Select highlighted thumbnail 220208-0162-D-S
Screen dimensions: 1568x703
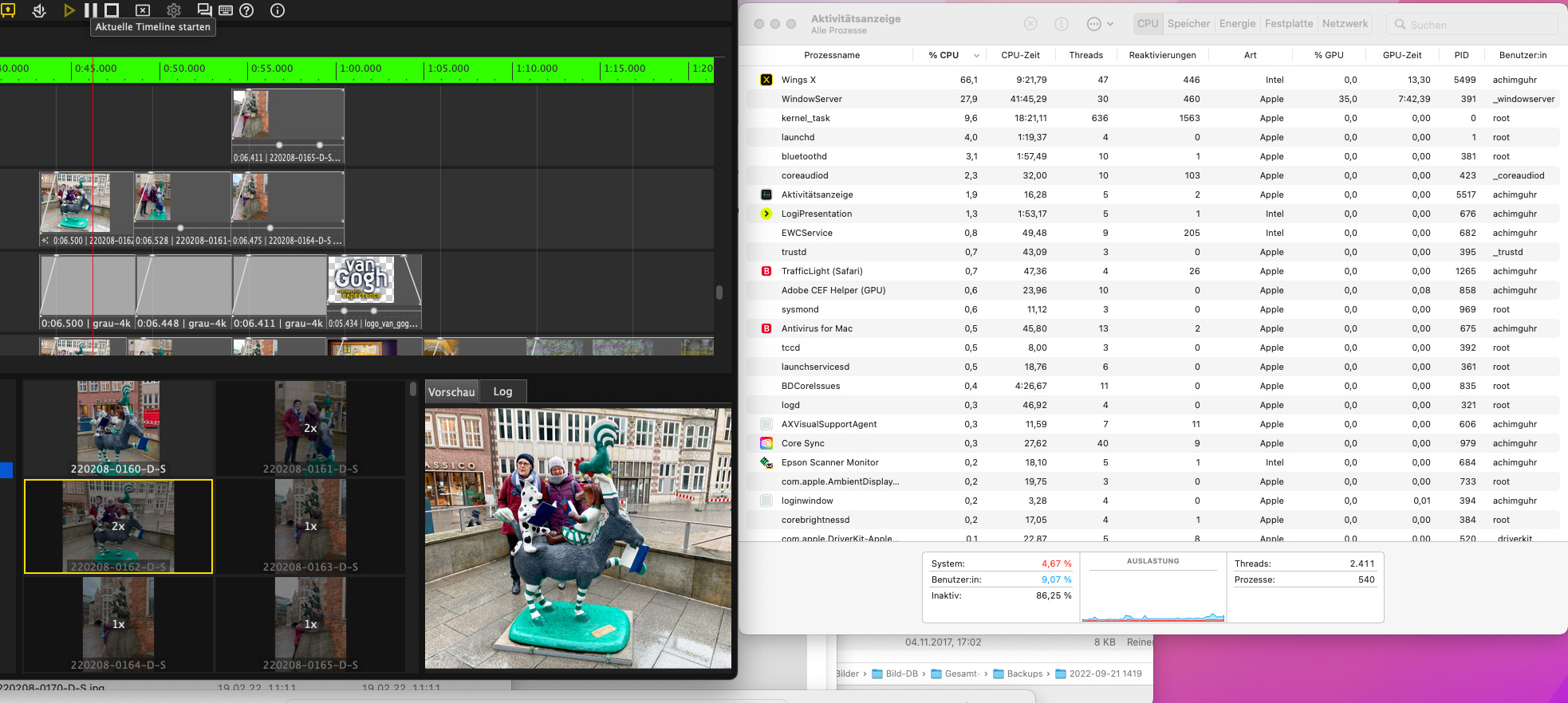point(118,526)
